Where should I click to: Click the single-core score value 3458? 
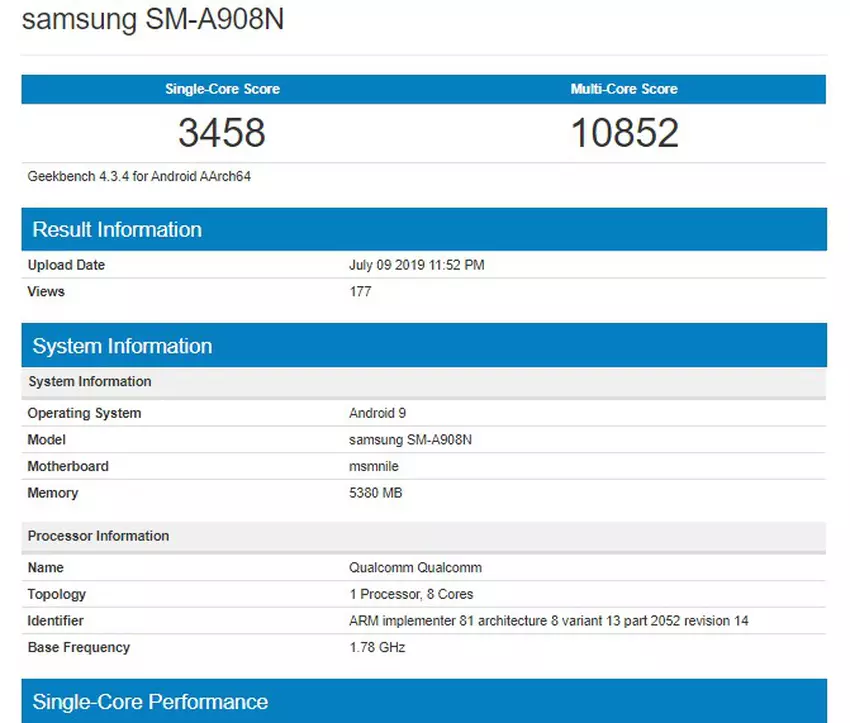pyautogui.click(x=222, y=132)
